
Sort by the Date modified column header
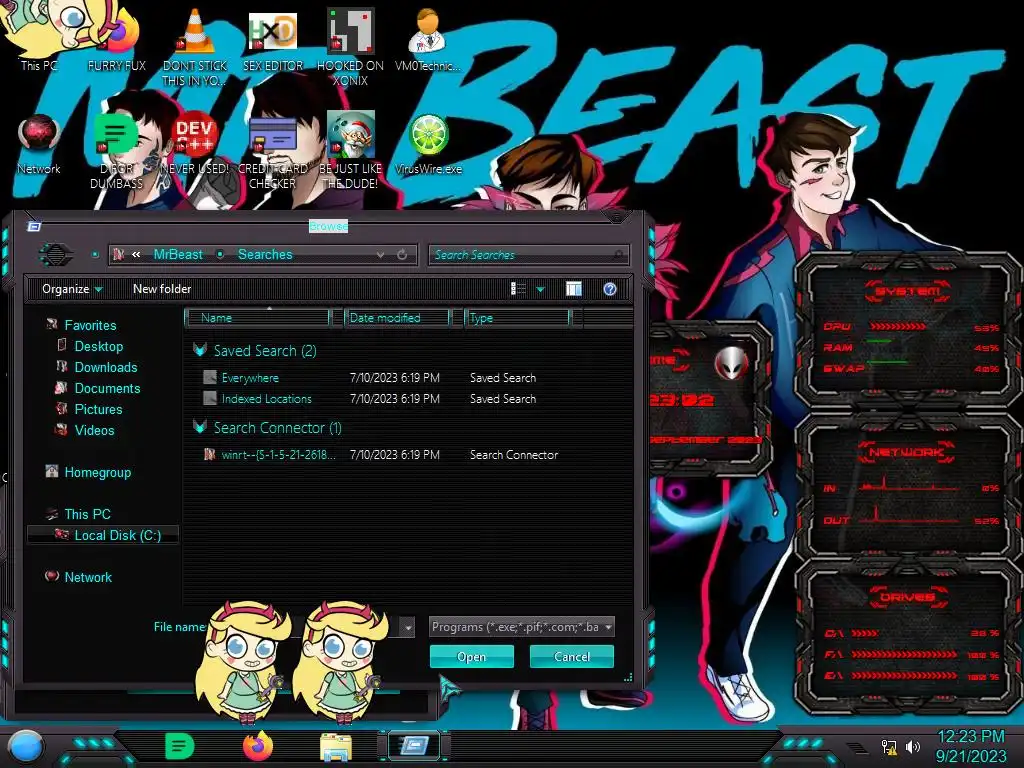click(397, 317)
